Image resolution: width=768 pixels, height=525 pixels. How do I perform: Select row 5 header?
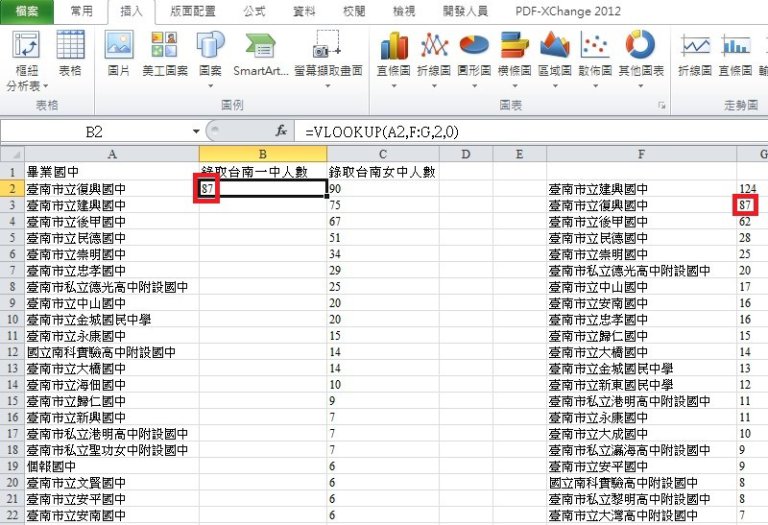(x=11, y=237)
